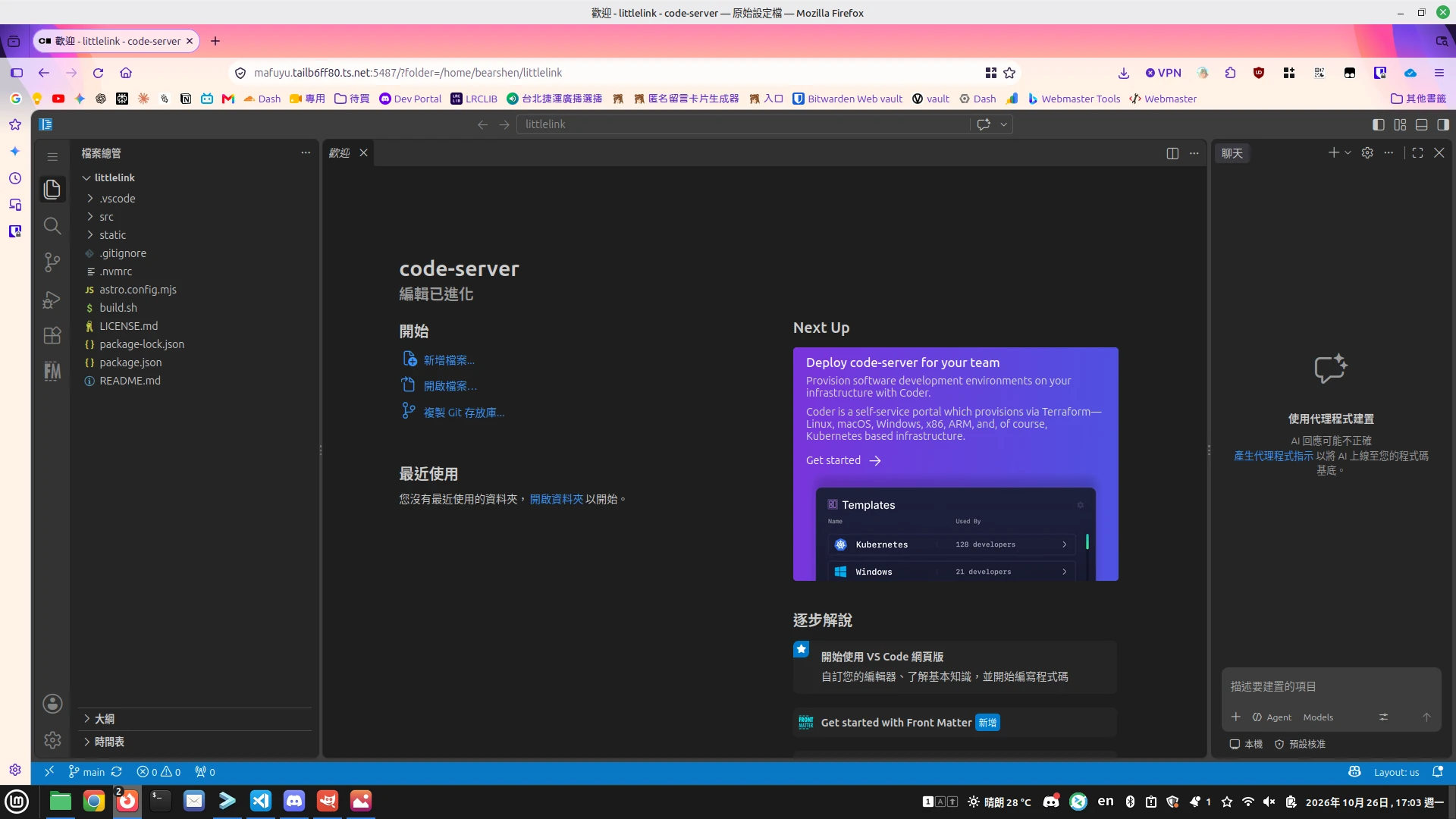Viewport: 1456px width, 819px height.
Task: Click Get started on Deploy card
Action: point(843,460)
